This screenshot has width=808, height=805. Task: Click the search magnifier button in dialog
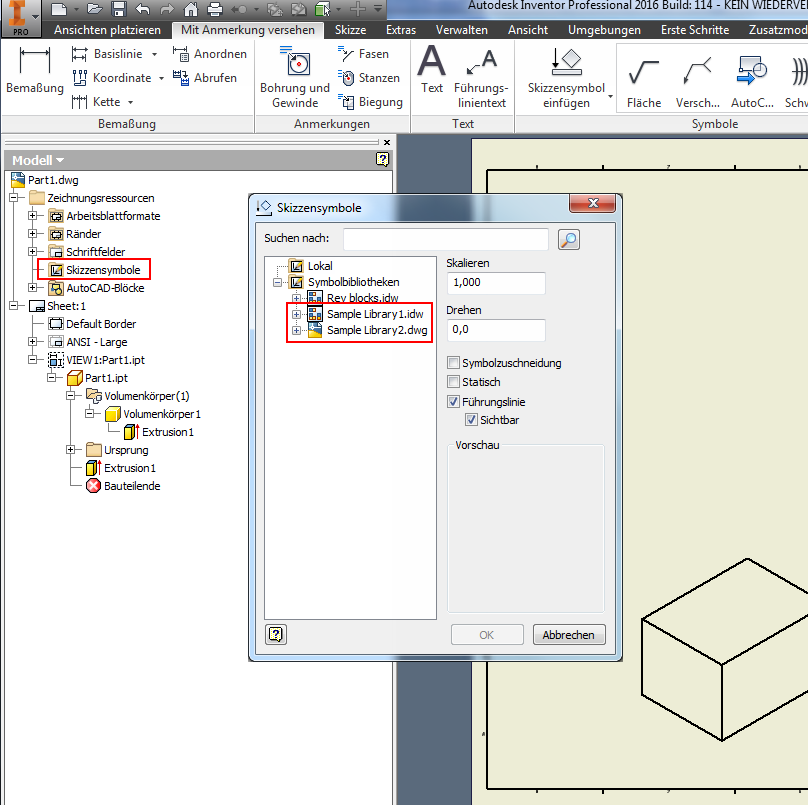[569, 240]
